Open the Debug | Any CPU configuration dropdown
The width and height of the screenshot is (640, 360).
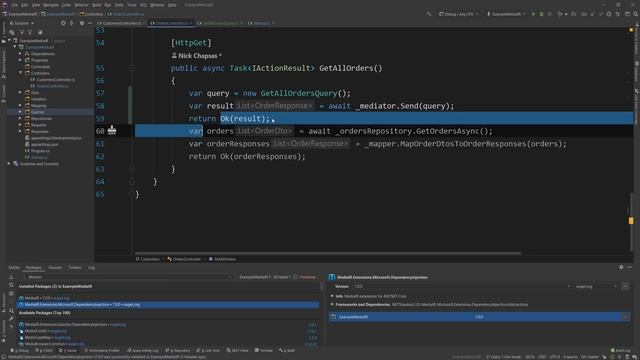pos(458,14)
